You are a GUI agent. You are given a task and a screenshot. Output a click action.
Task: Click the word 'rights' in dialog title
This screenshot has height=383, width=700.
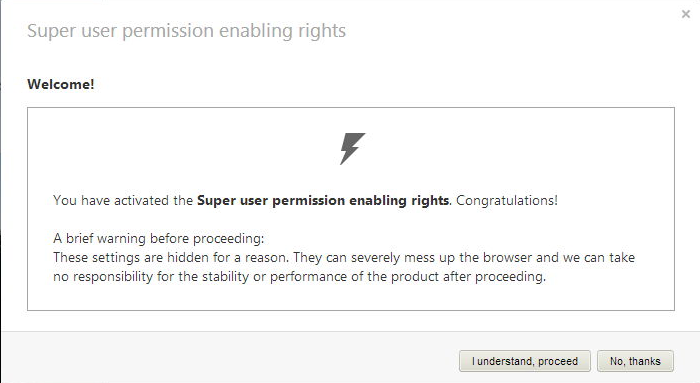click(x=322, y=31)
